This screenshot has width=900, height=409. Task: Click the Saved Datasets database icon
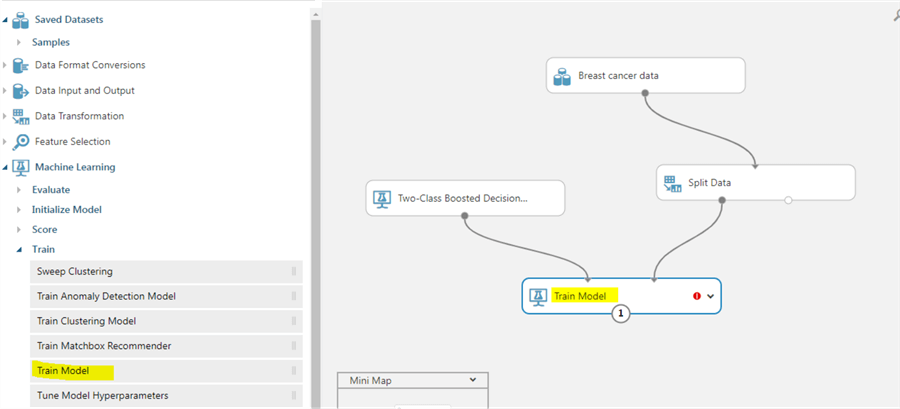21,20
